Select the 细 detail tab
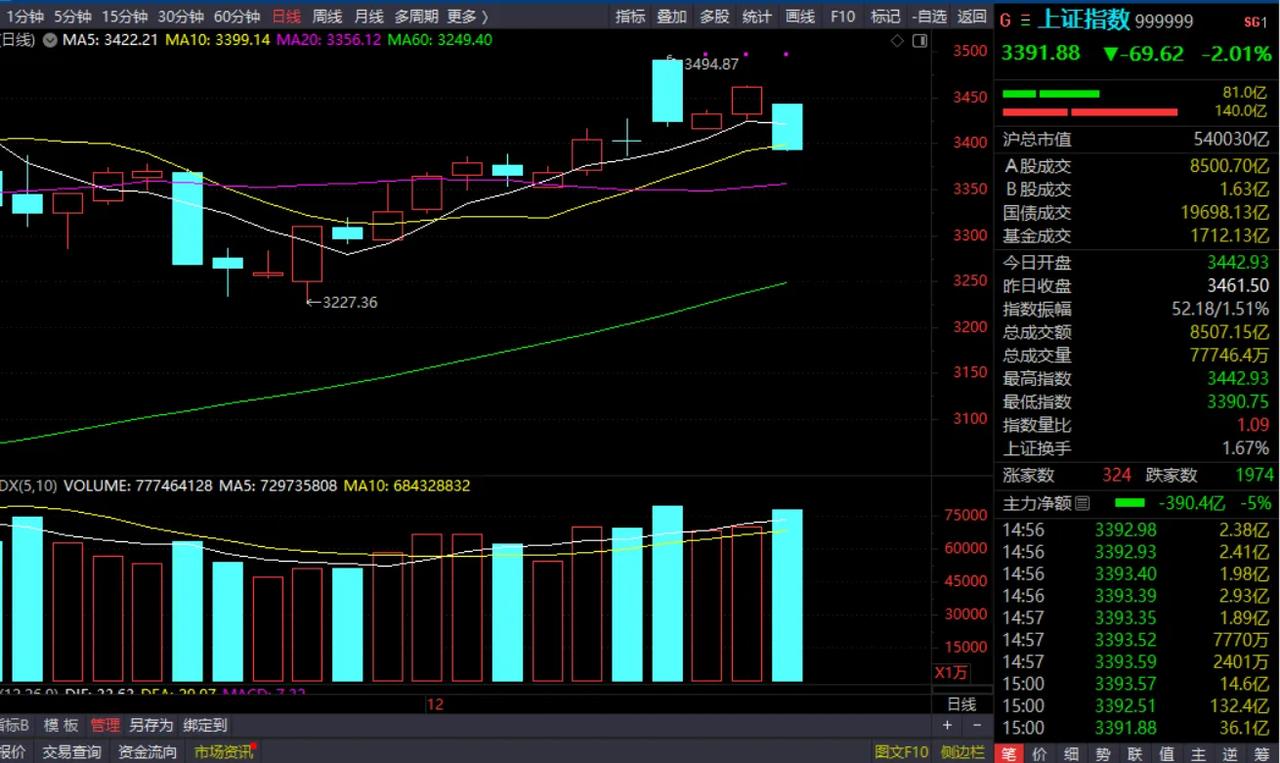The image size is (1280, 763). [x=1071, y=753]
